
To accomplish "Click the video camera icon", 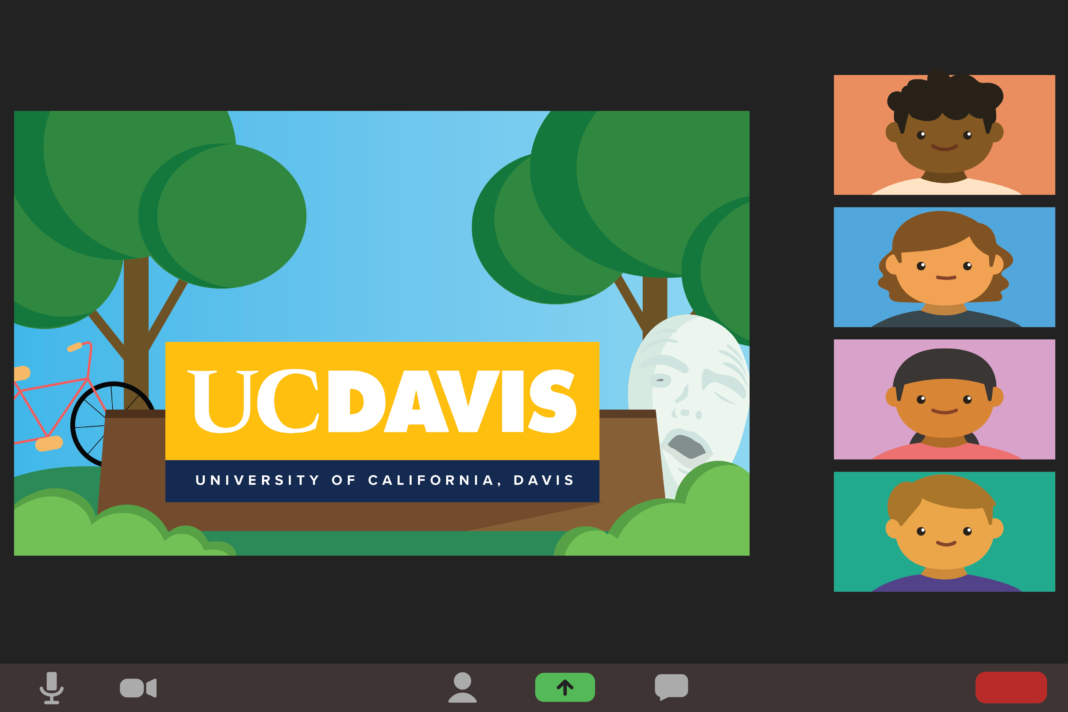I will (x=137, y=686).
